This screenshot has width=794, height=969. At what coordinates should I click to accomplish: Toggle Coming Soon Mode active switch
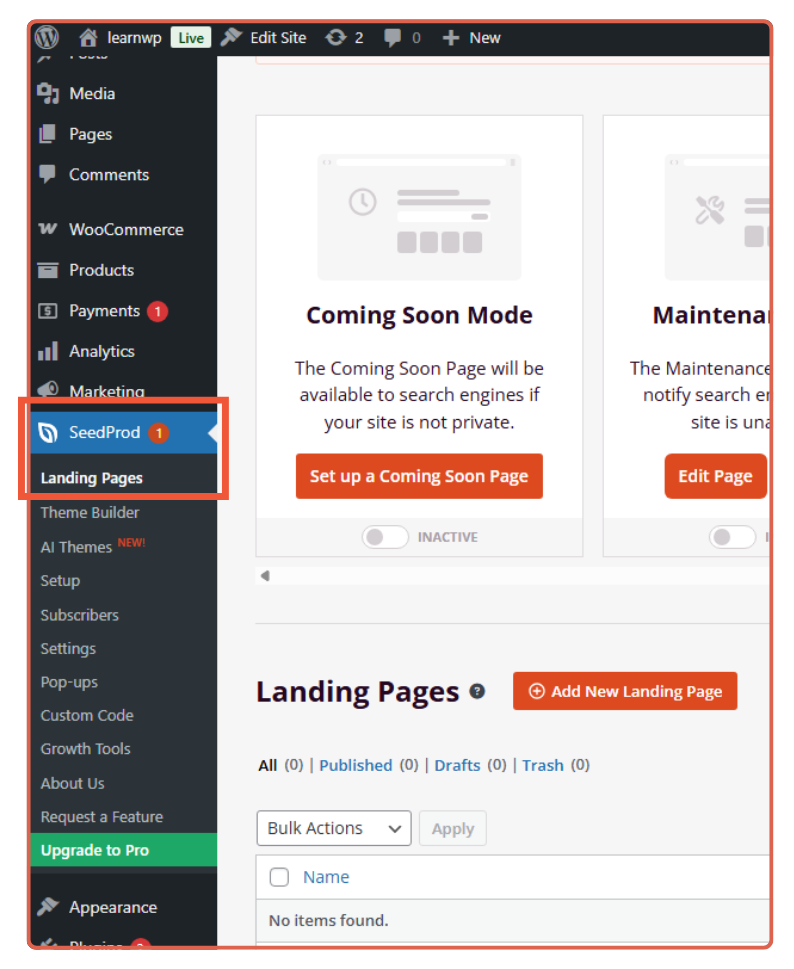click(385, 537)
